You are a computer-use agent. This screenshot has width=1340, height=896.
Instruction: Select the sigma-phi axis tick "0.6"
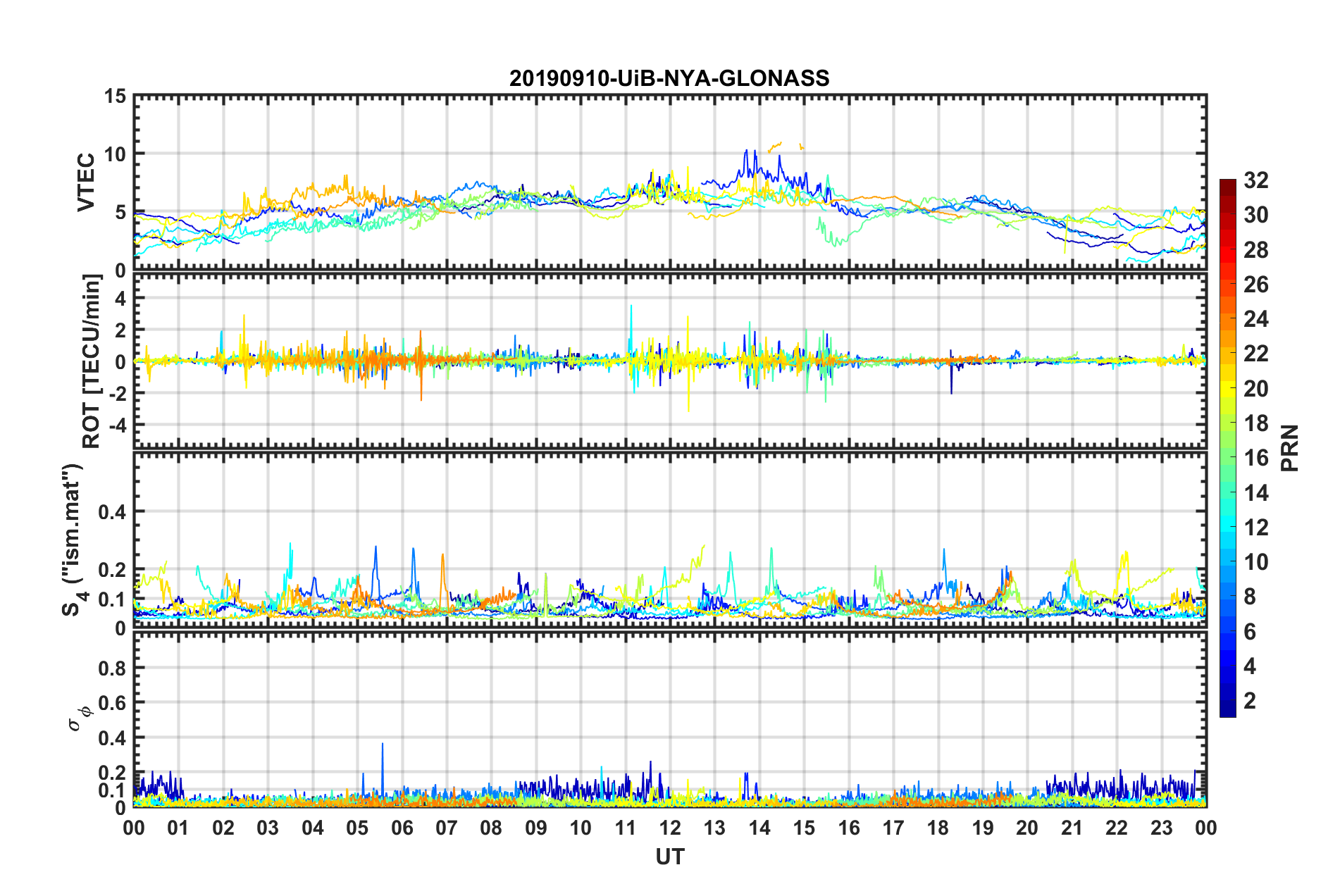click(112, 703)
